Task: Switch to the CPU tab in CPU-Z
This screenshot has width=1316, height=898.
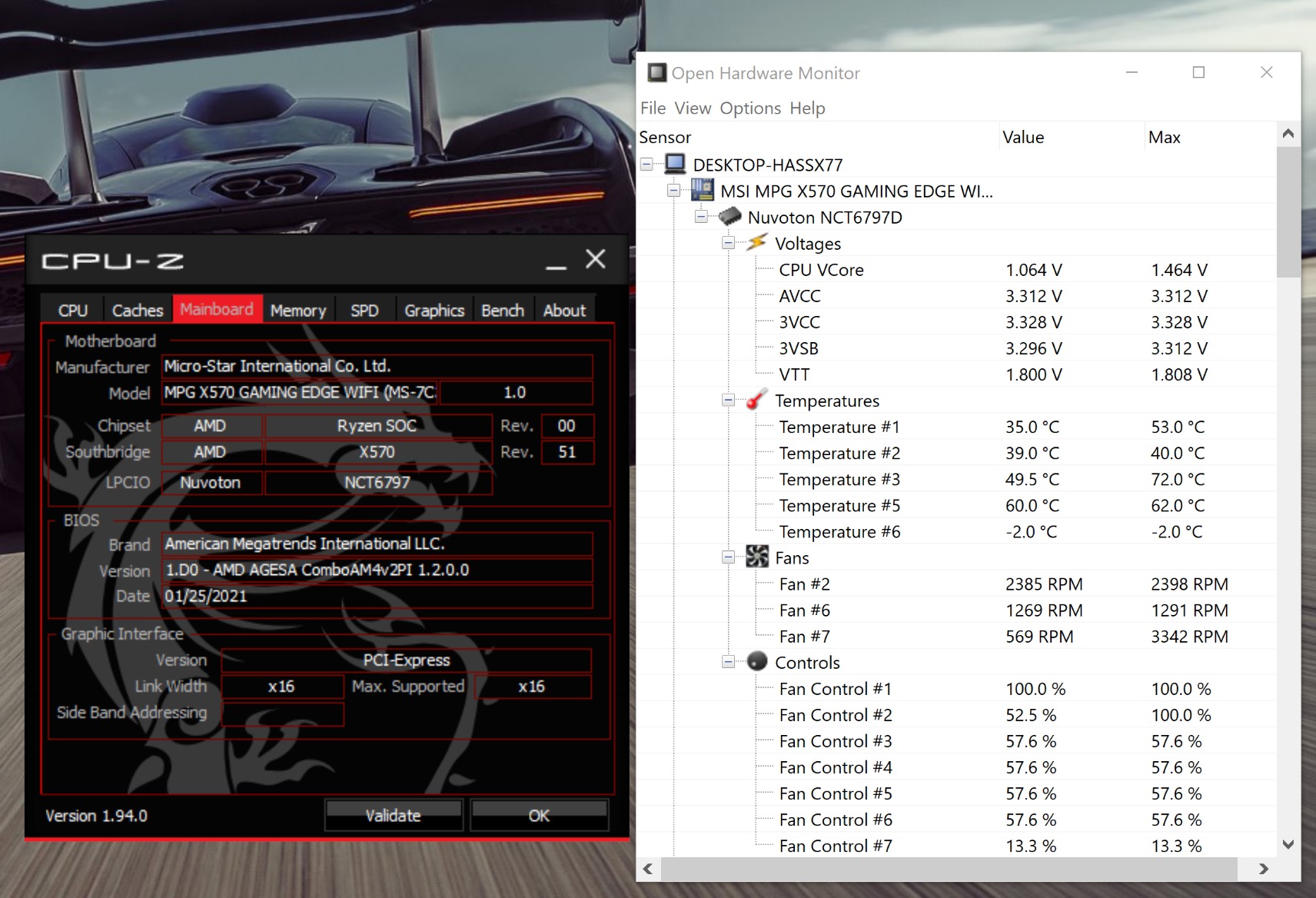Action: (x=72, y=310)
